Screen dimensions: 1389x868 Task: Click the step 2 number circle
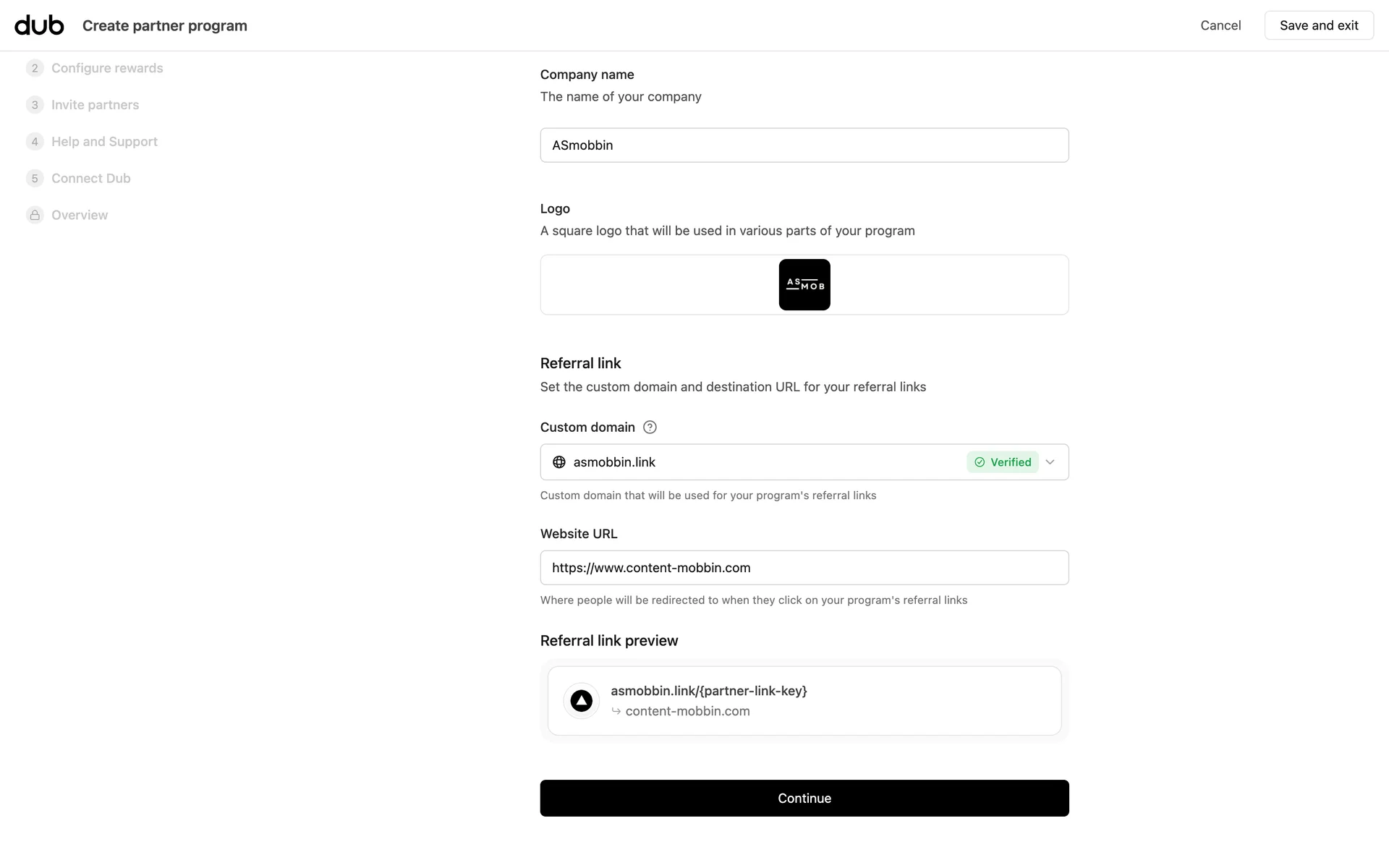pyautogui.click(x=35, y=68)
